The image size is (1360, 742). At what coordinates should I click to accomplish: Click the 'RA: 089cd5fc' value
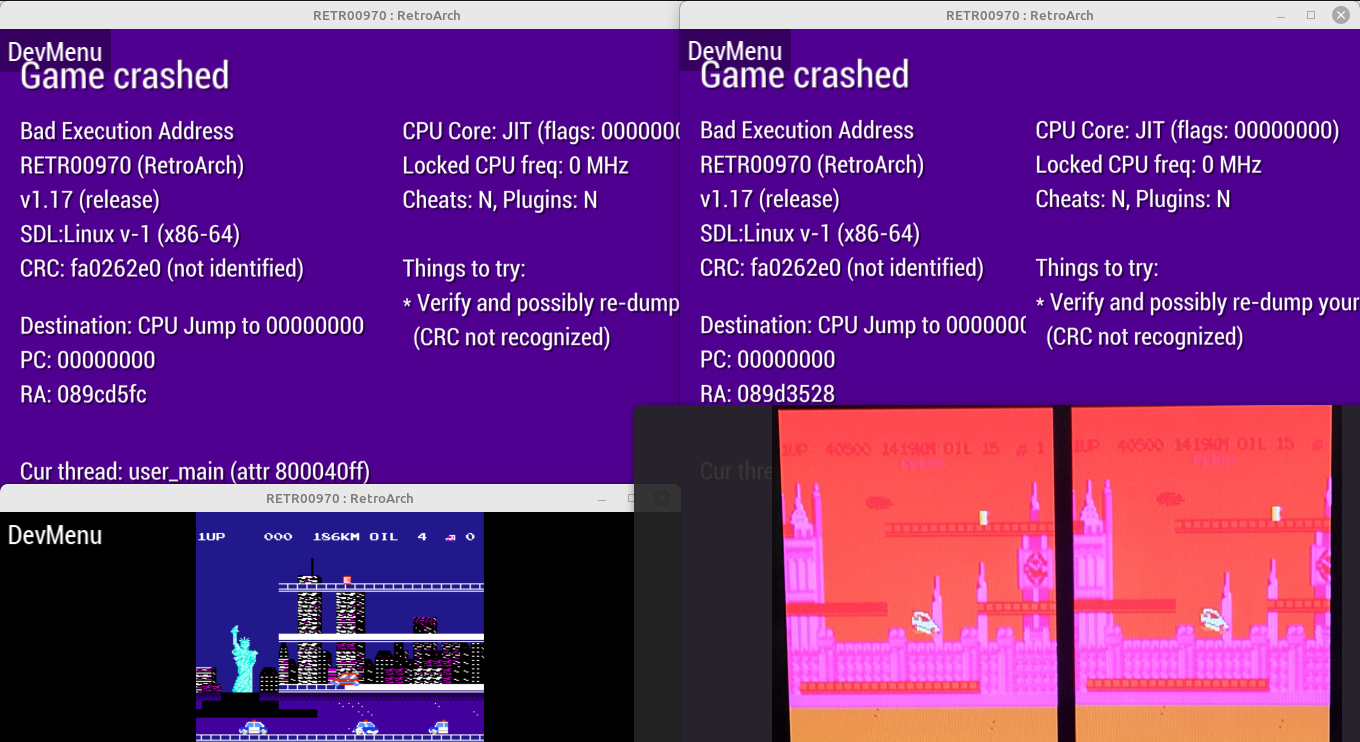[83, 394]
